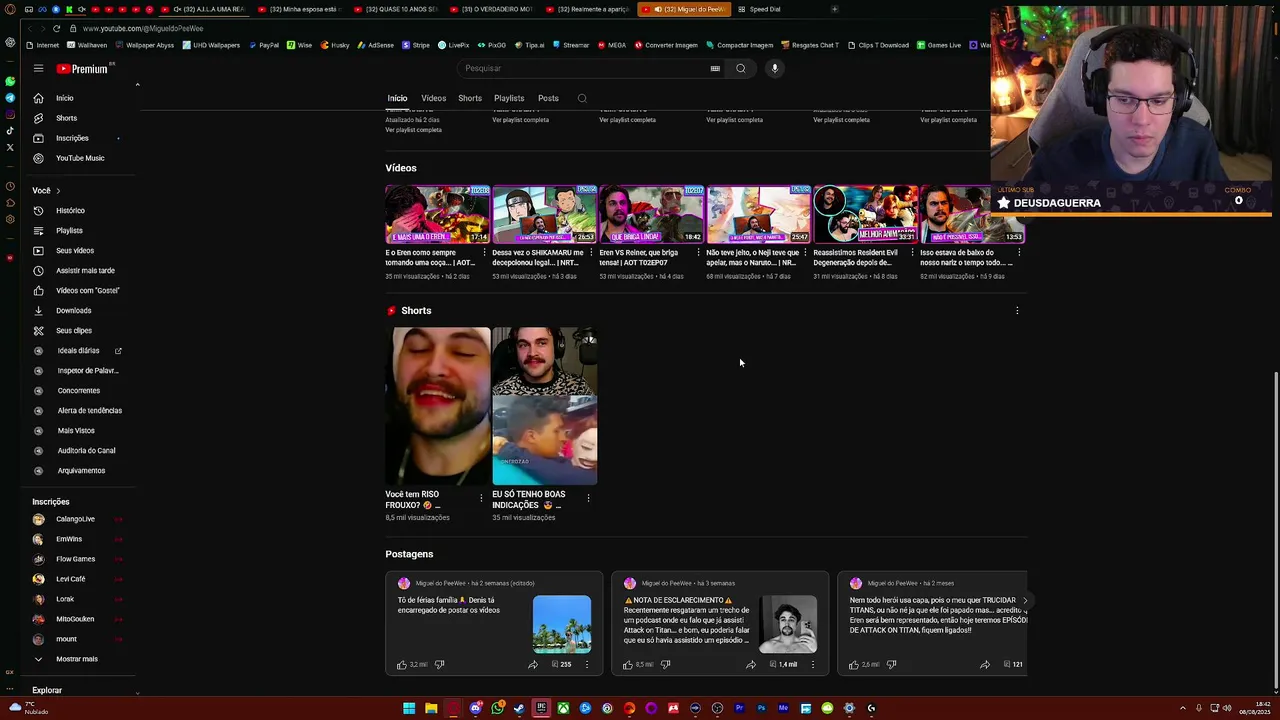Open Playlists in the left sidebar
1280x720 pixels.
[69, 231]
